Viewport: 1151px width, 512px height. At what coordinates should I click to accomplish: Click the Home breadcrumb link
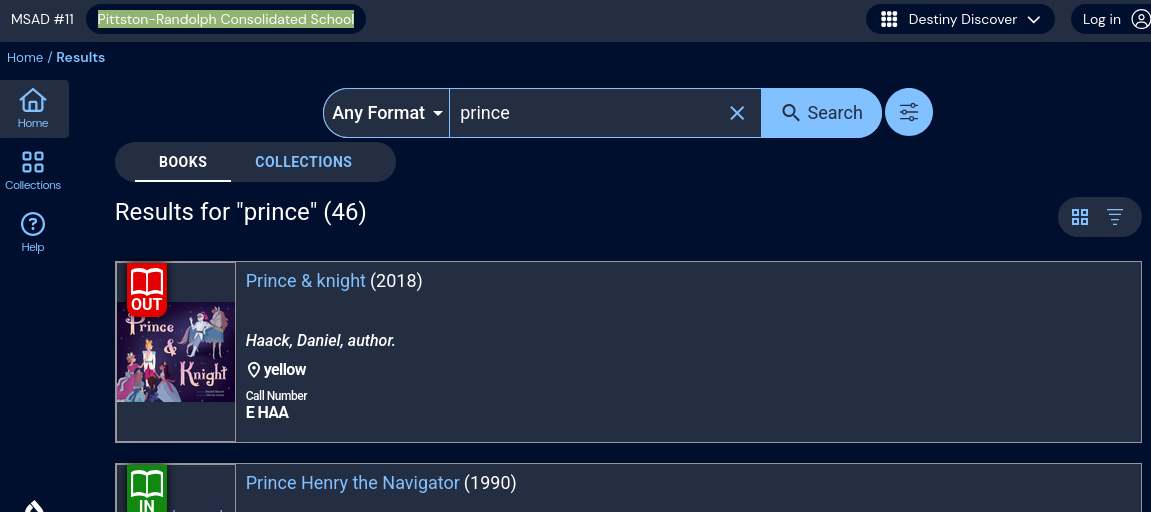point(25,57)
